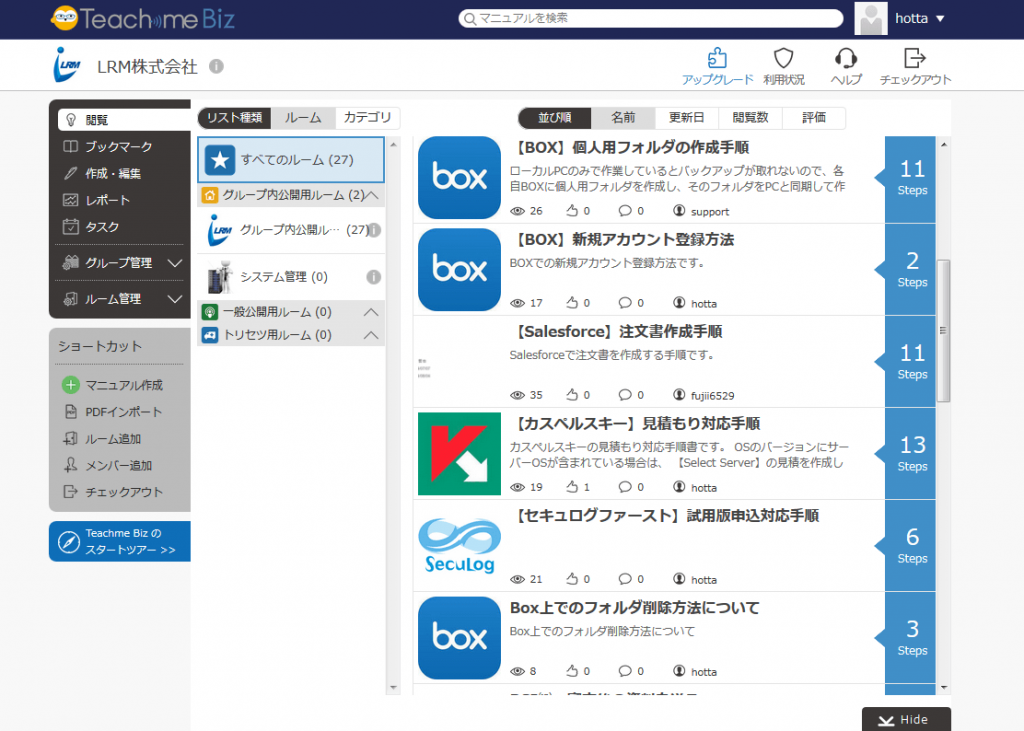Select the リスト種類 tab
Image resolution: width=1024 pixels, height=731 pixels.
[234, 118]
